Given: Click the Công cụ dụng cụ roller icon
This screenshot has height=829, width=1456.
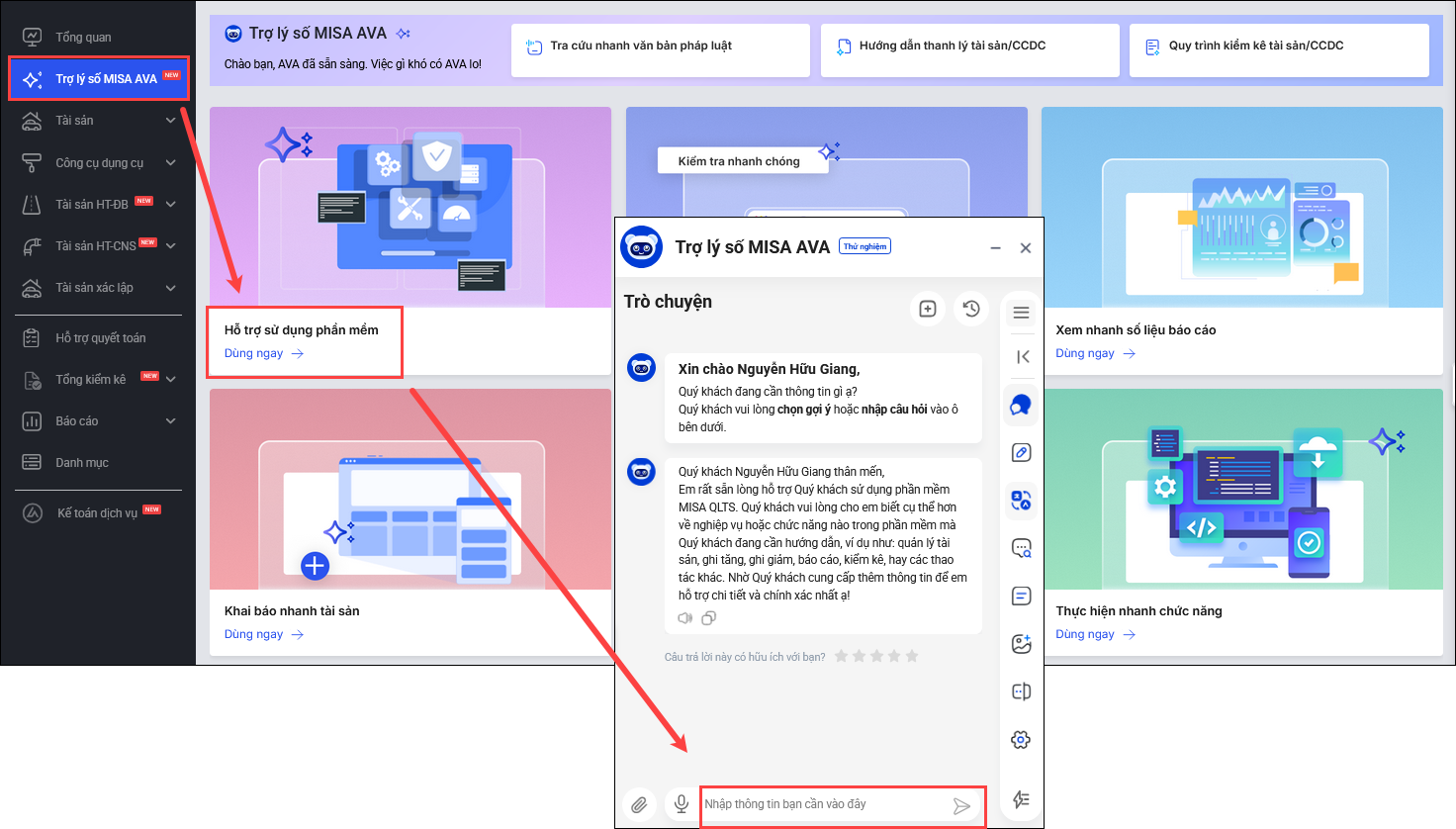Looking at the screenshot, I should [x=32, y=162].
